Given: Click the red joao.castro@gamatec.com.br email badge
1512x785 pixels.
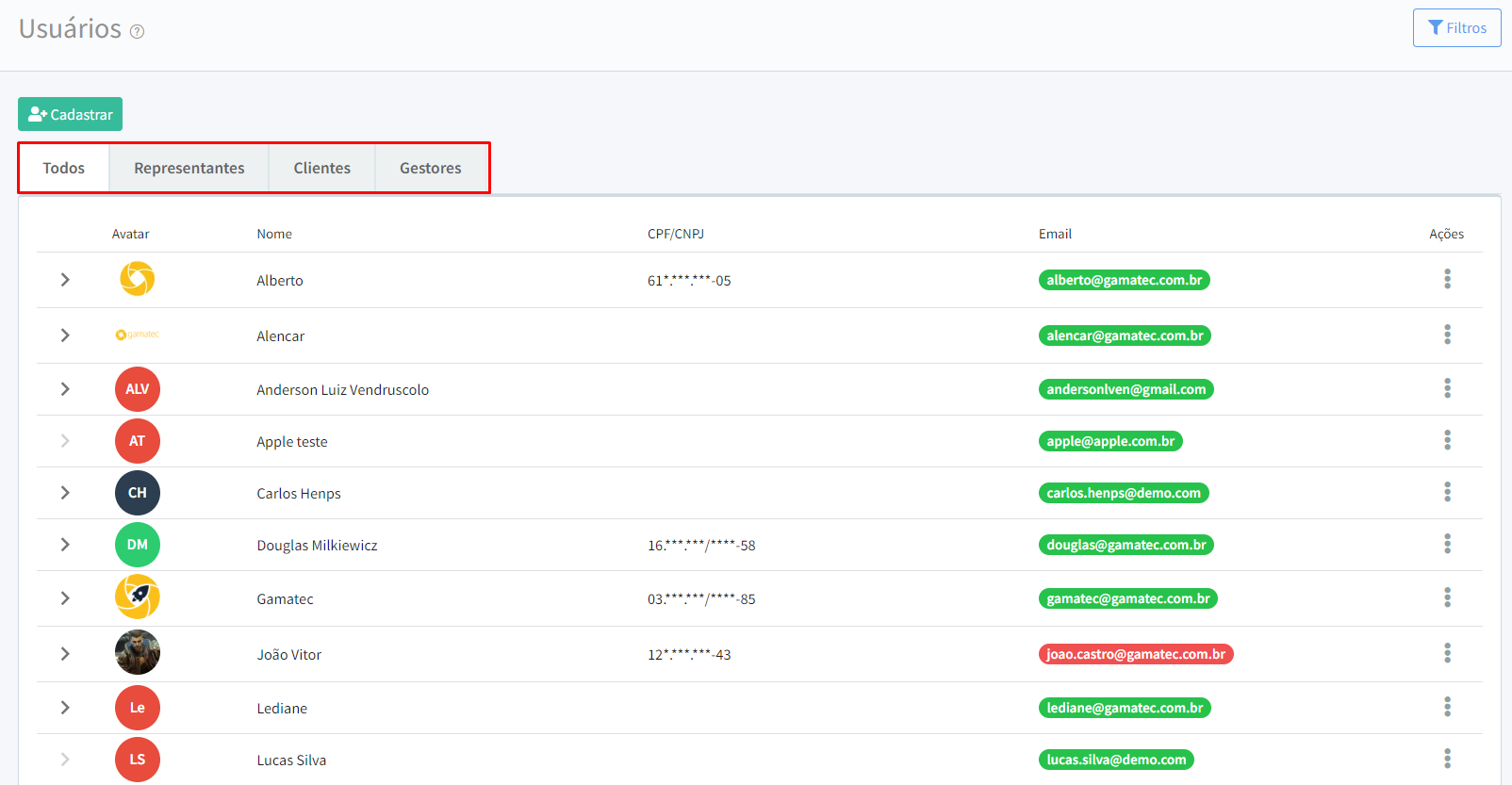Looking at the screenshot, I should [1136, 654].
